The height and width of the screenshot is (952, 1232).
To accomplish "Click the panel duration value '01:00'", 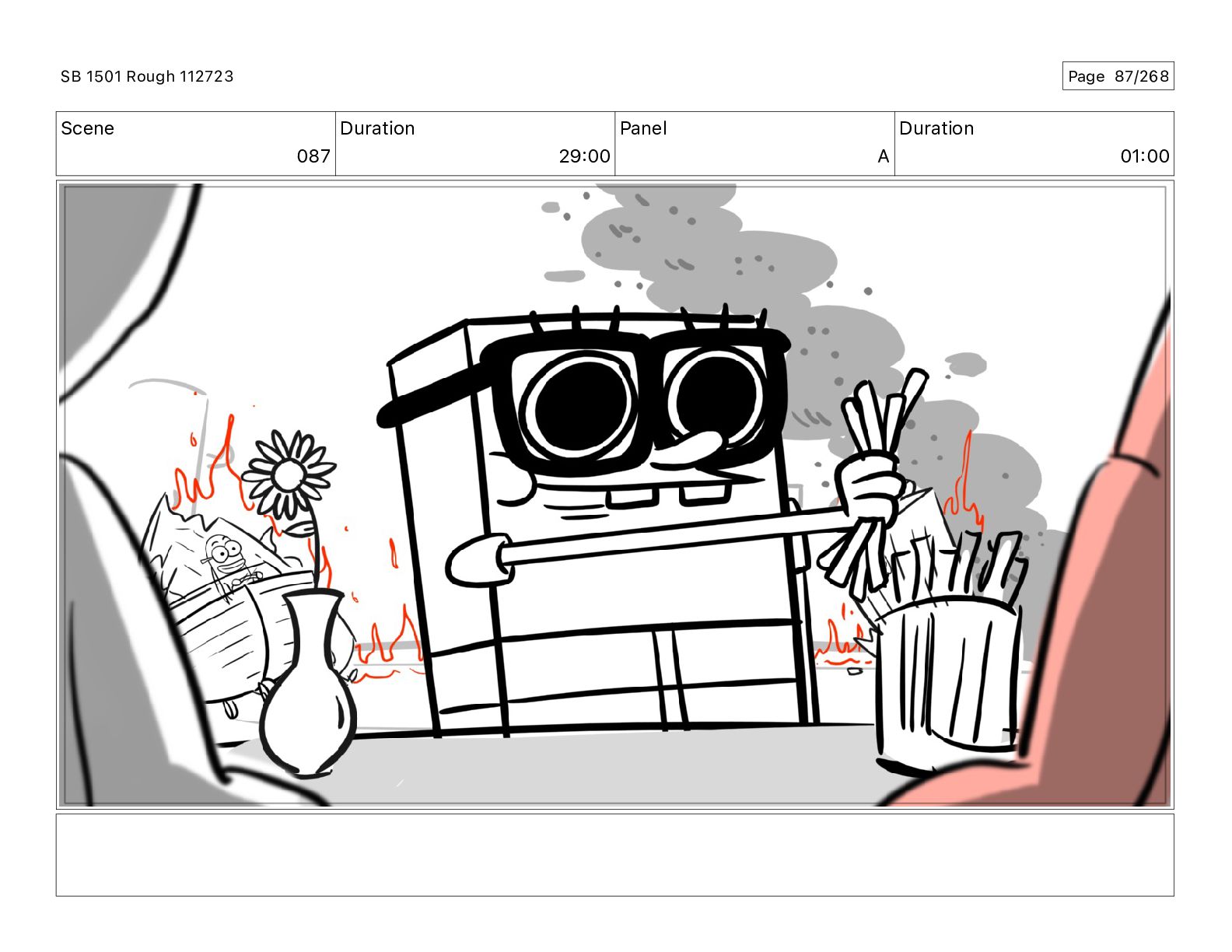I will (1144, 156).
